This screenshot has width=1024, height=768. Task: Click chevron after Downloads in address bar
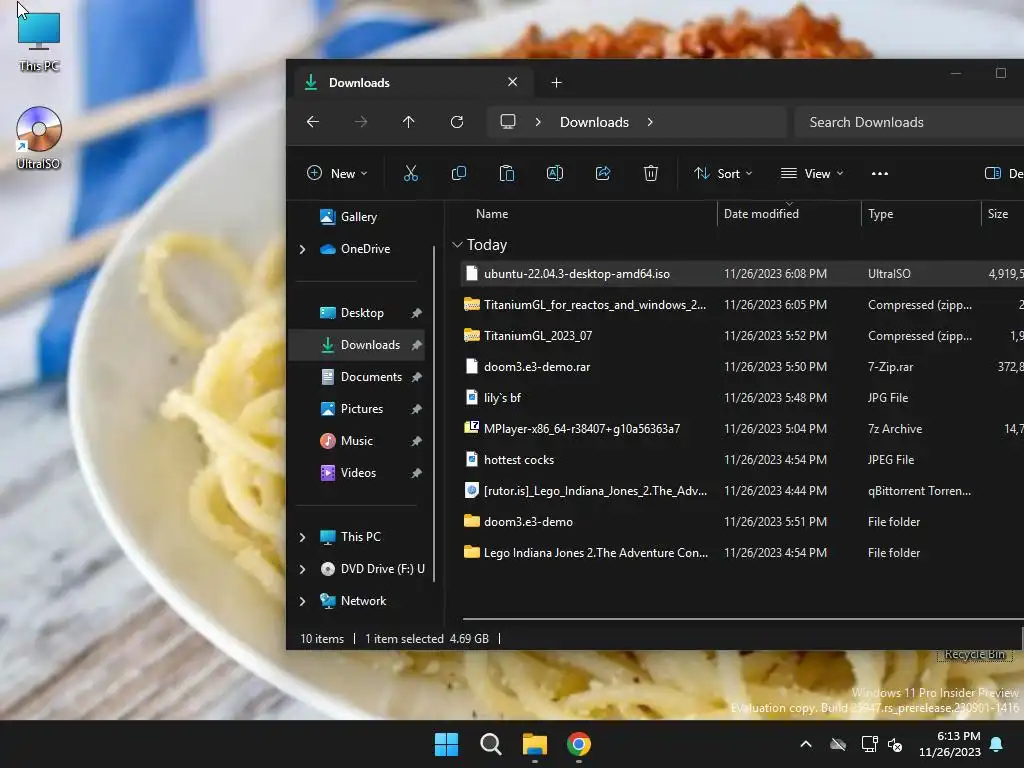[x=650, y=122]
